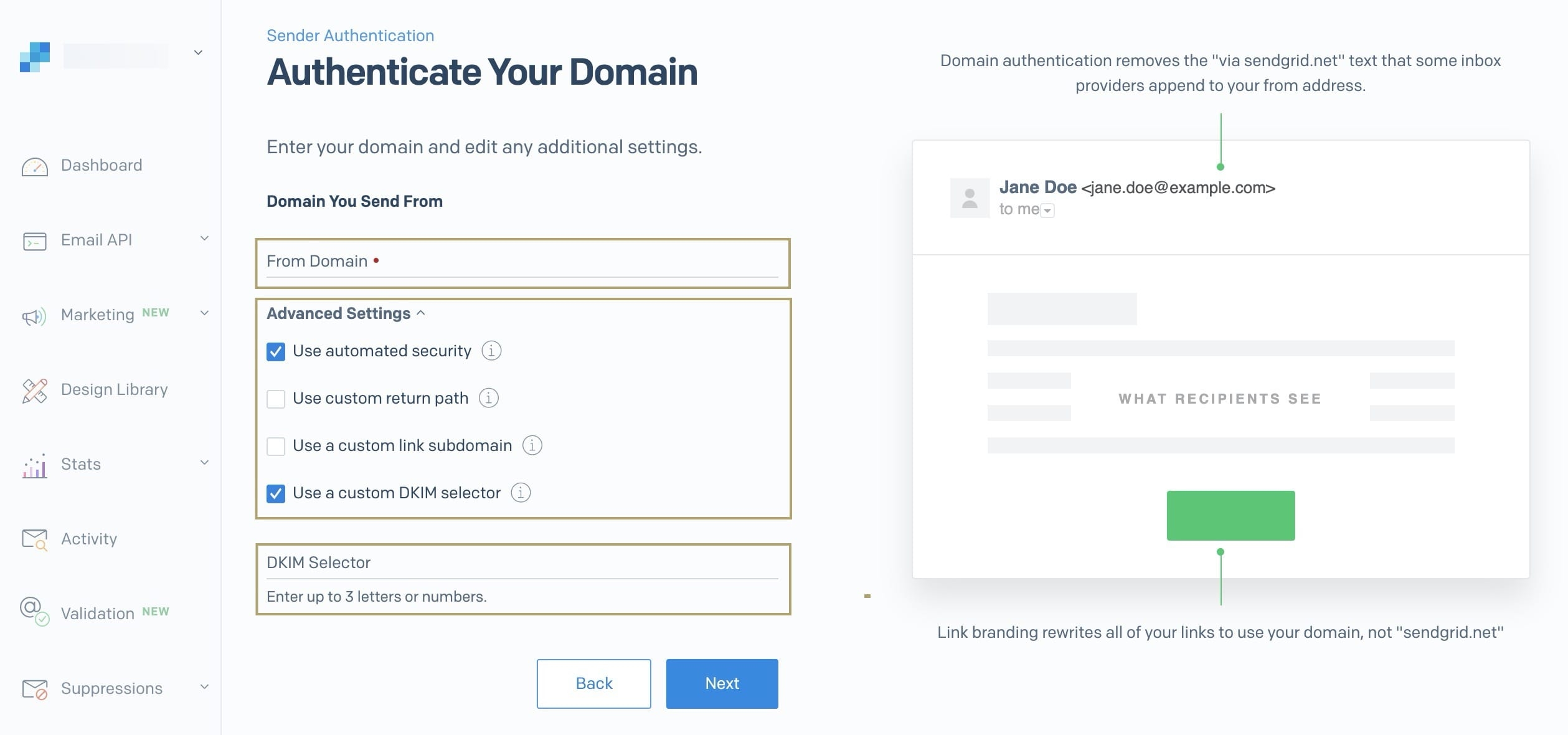
Task: Enable Use a custom link subdomain
Action: (x=276, y=446)
